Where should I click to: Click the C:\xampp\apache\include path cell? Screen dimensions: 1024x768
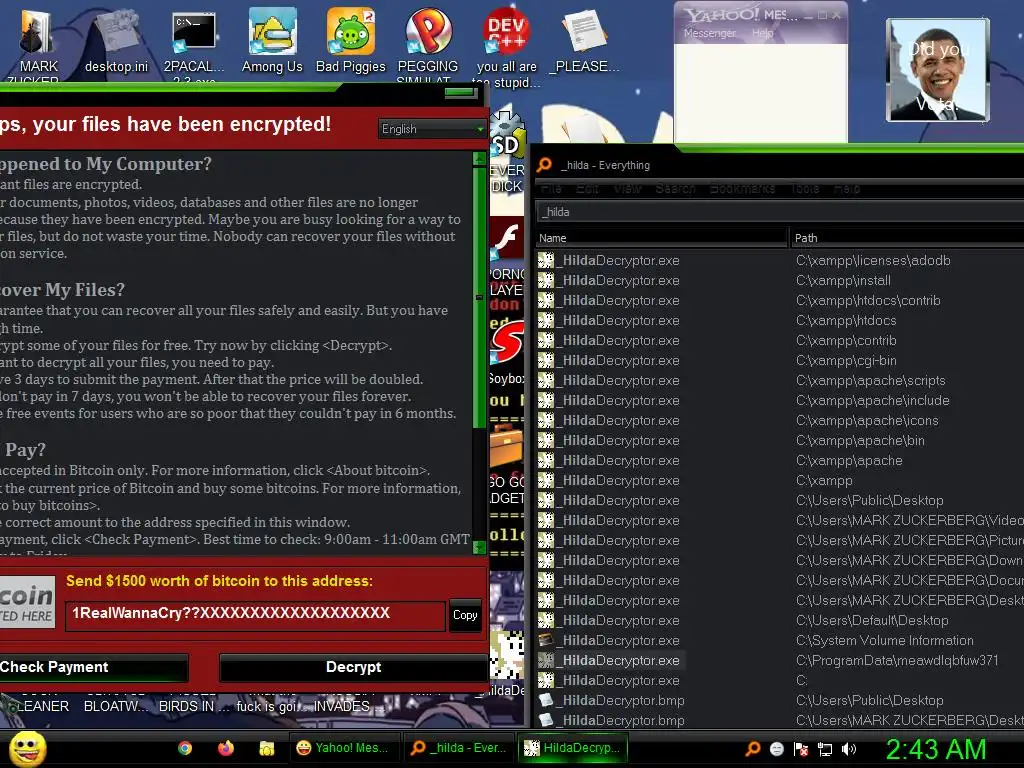872,400
